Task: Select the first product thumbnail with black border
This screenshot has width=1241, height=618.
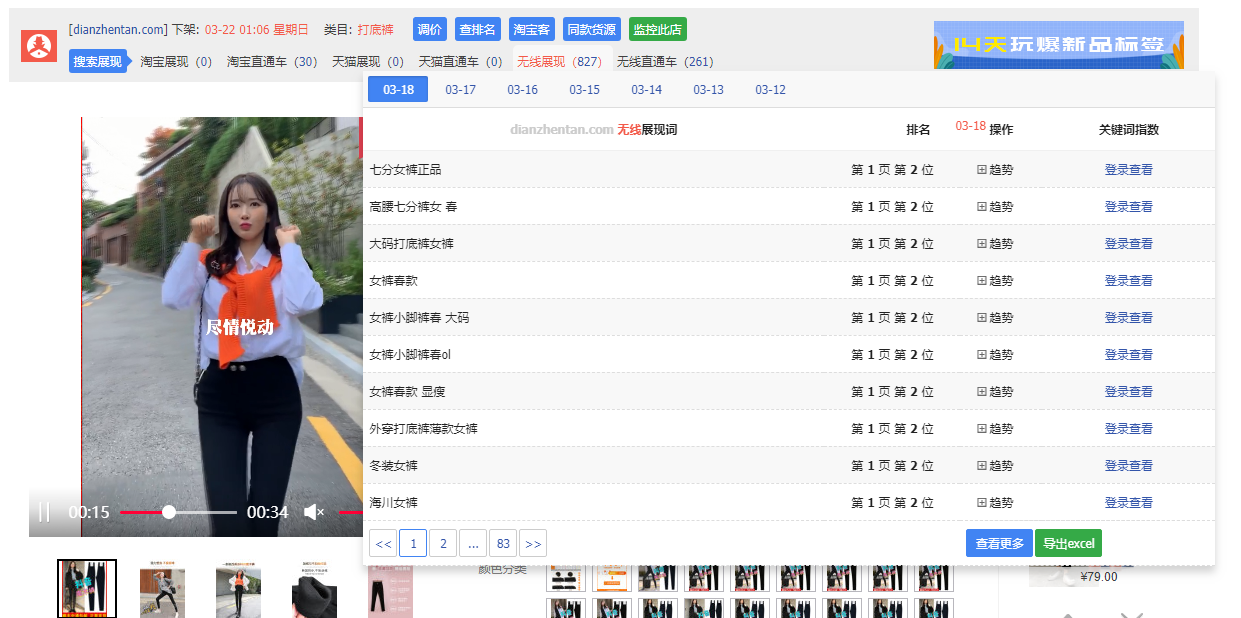Action: 87,589
